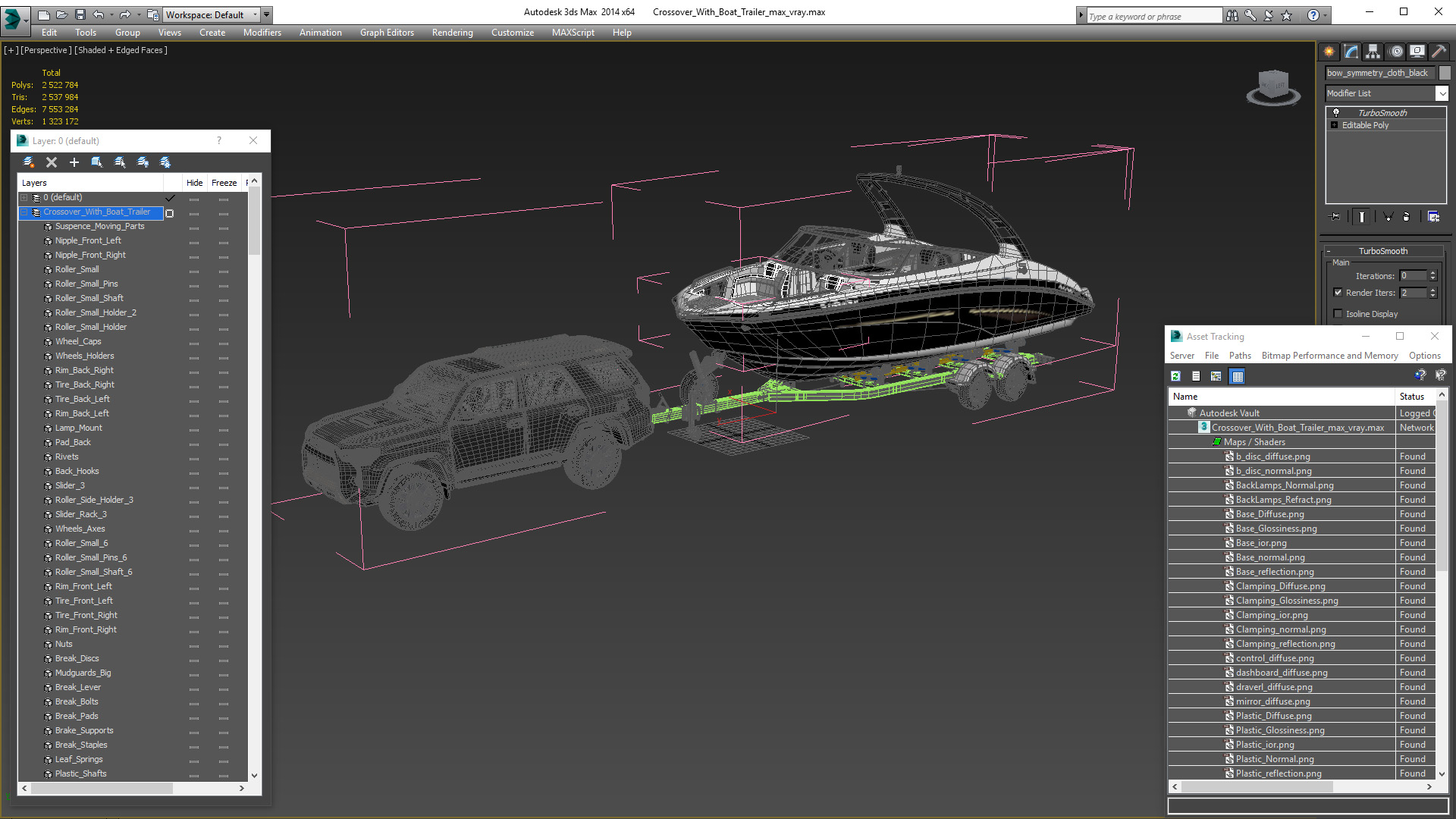Open the Rendering menu
Image resolution: width=1456 pixels, height=819 pixels.
(452, 33)
